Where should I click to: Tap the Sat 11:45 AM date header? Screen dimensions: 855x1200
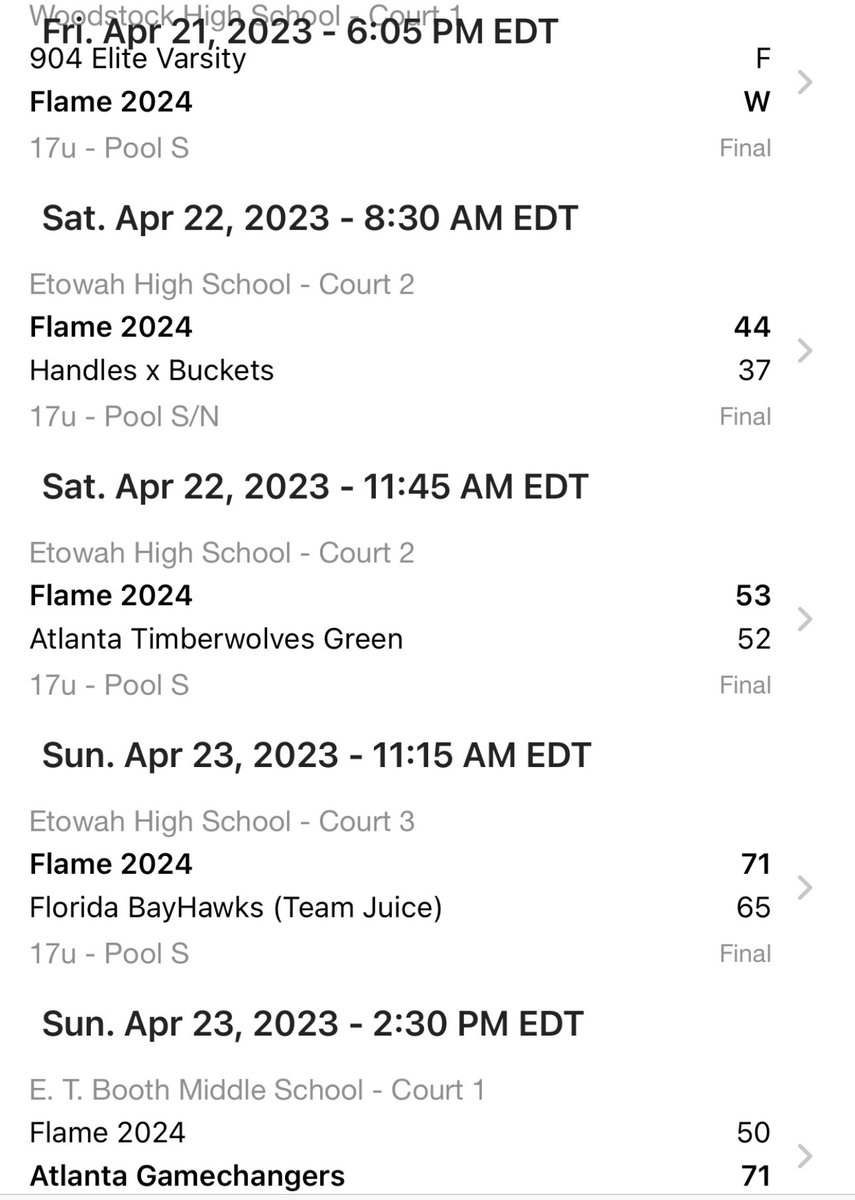point(315,487)
